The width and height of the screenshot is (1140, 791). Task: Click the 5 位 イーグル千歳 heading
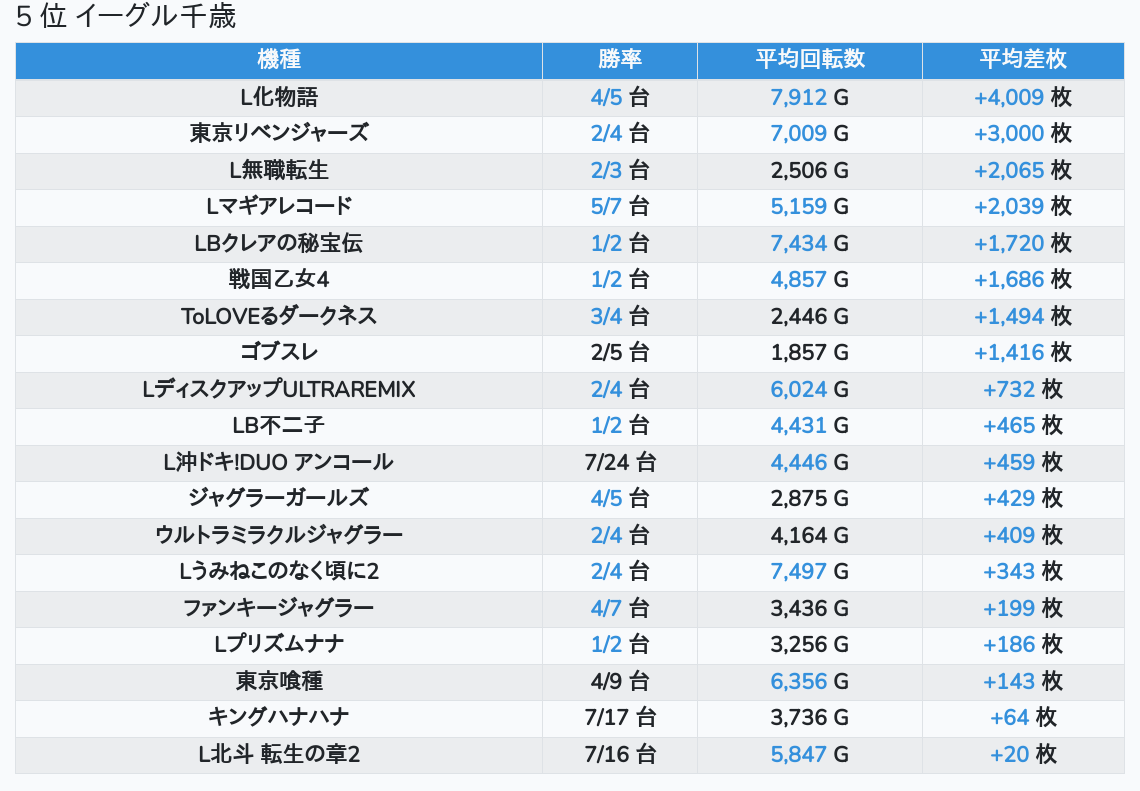point(126,17)
